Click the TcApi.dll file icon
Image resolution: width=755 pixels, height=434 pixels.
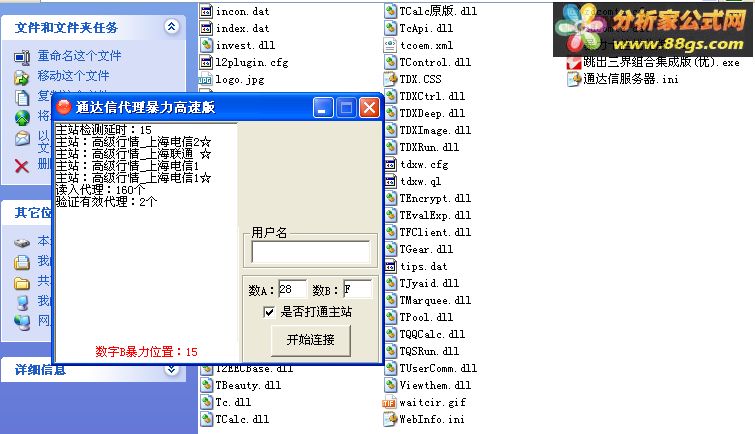(390, 28)
